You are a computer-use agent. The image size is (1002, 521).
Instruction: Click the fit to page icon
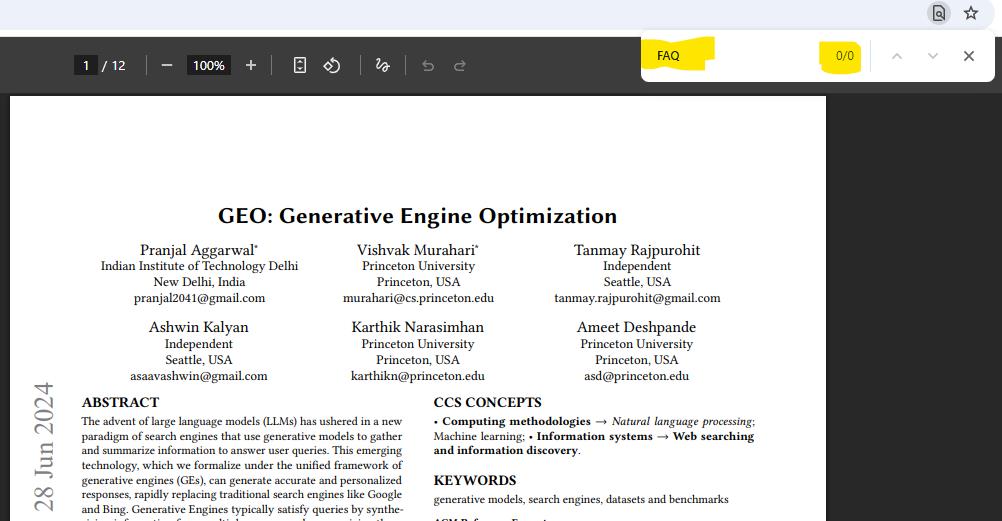point(299,65)
